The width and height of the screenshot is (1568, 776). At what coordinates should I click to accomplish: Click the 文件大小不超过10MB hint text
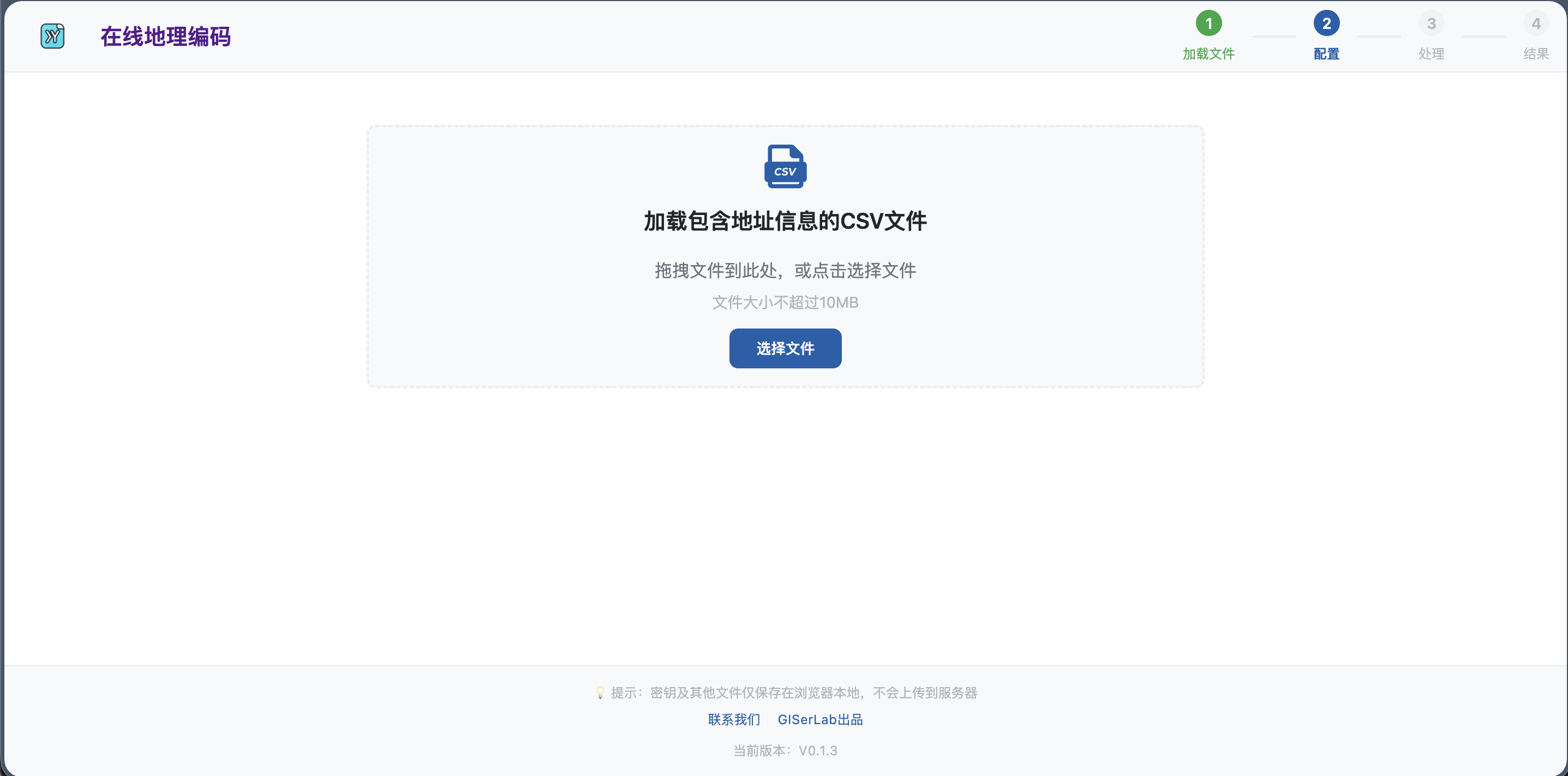click(785, 302)
